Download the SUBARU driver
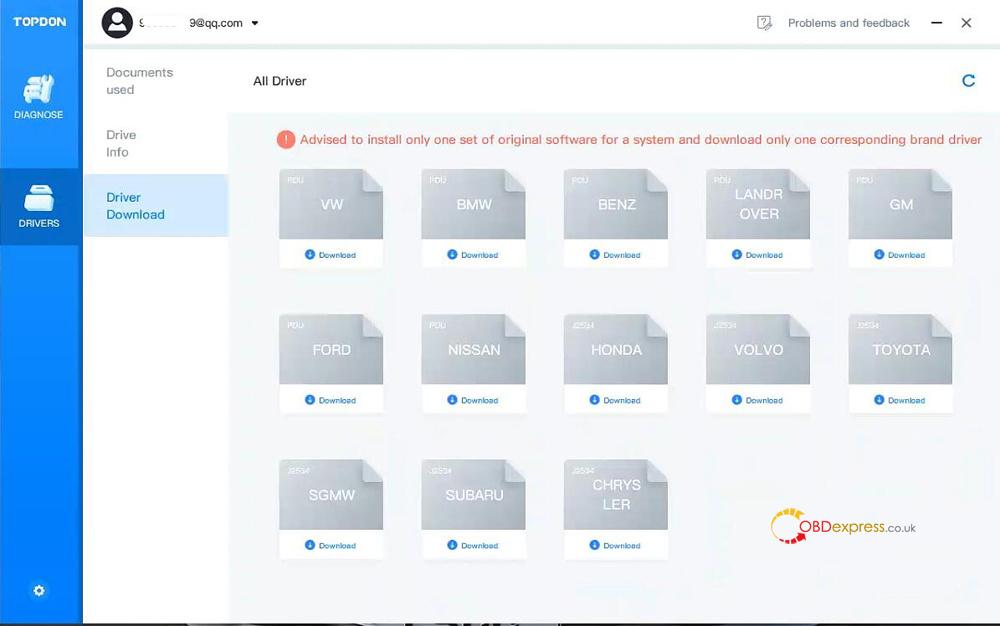1000x626 pixels. [x=473, y=545]
